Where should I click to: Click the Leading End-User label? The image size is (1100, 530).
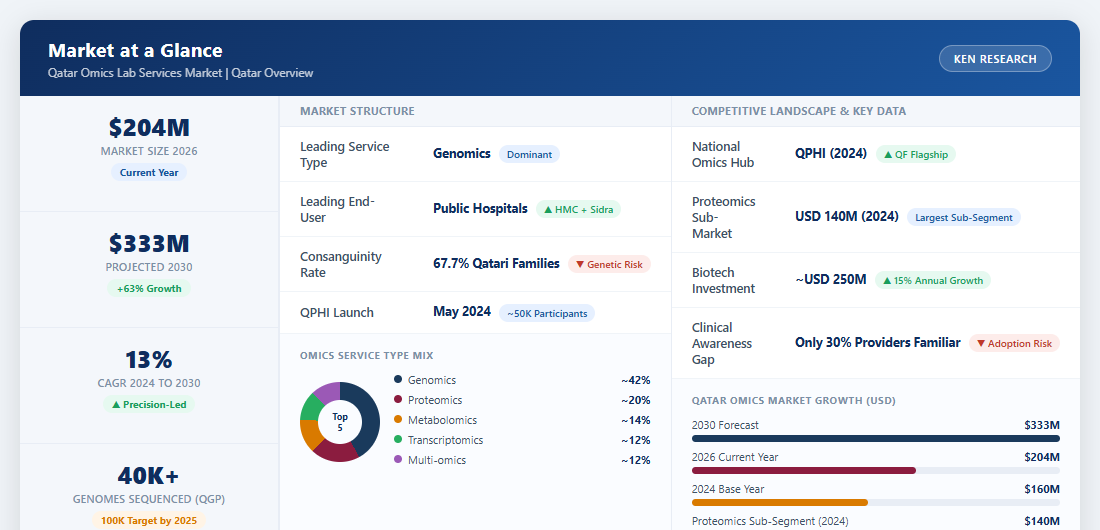pyautogui.click(x=337, y=209)
